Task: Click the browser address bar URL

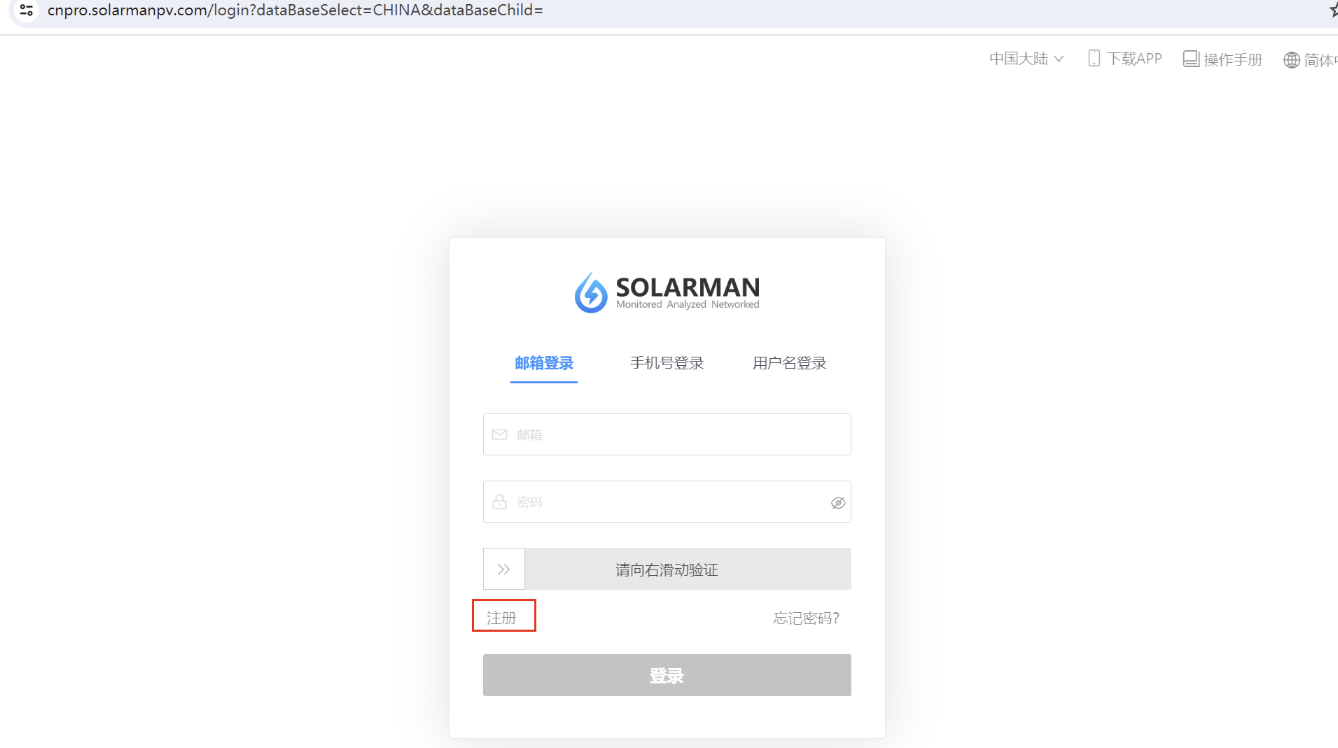Action: (295, 10)
